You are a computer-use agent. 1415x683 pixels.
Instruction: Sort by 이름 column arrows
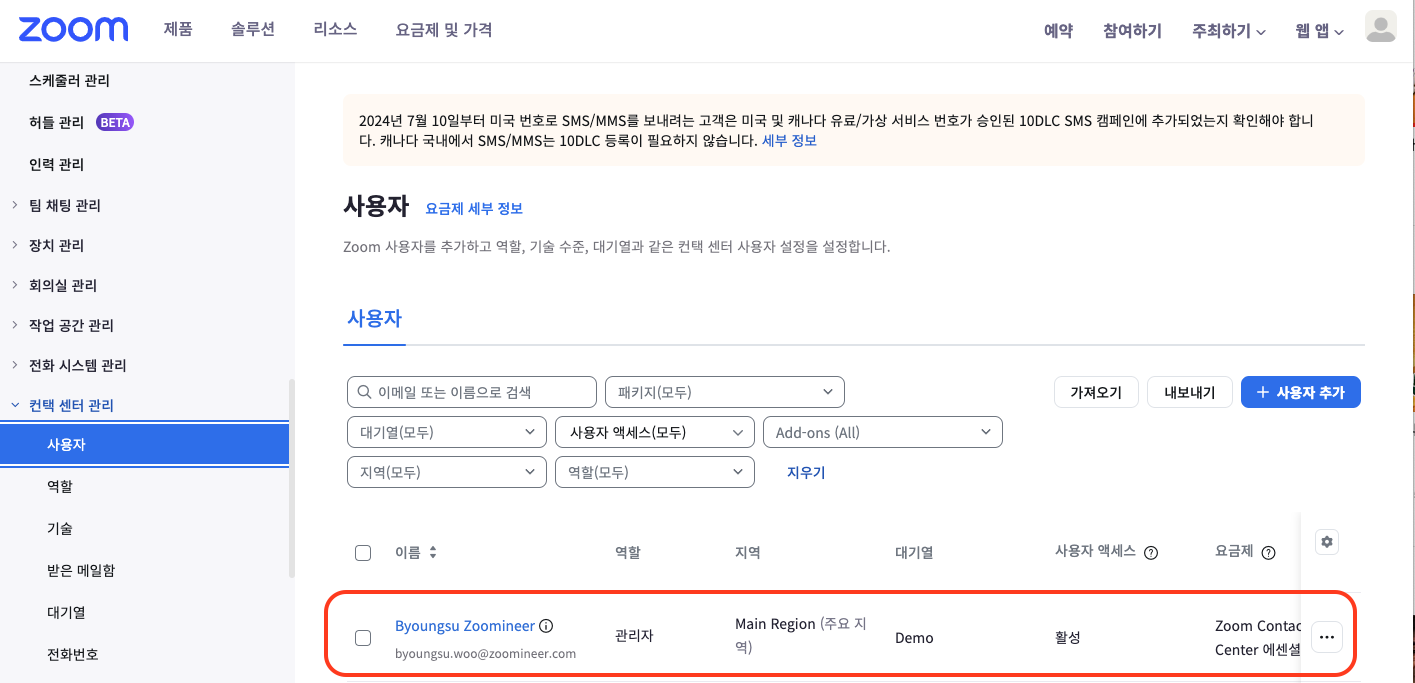click(433, 552)
